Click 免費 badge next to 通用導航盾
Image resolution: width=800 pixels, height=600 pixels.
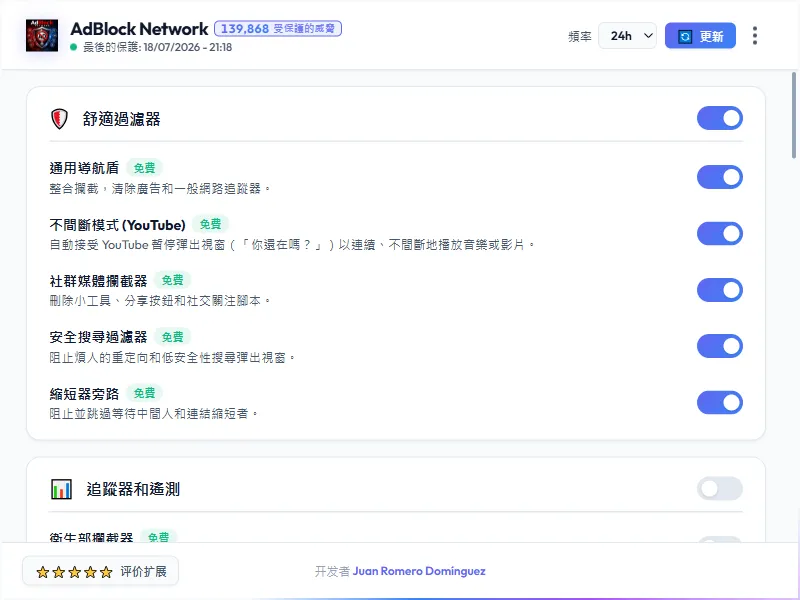144,167
